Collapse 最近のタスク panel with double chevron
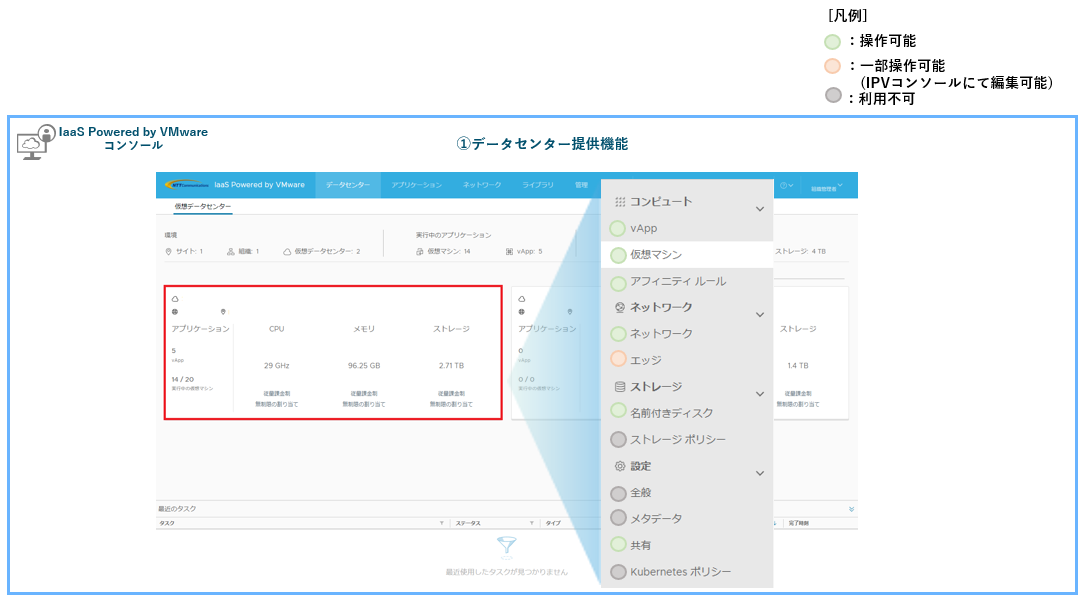 click(x=851, y=509)
